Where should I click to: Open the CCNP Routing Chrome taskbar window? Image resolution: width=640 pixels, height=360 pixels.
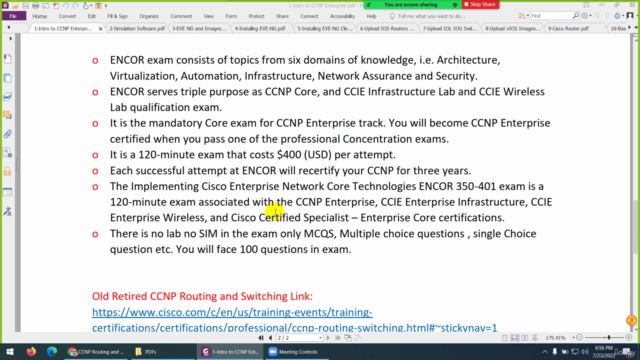point(96,352)
